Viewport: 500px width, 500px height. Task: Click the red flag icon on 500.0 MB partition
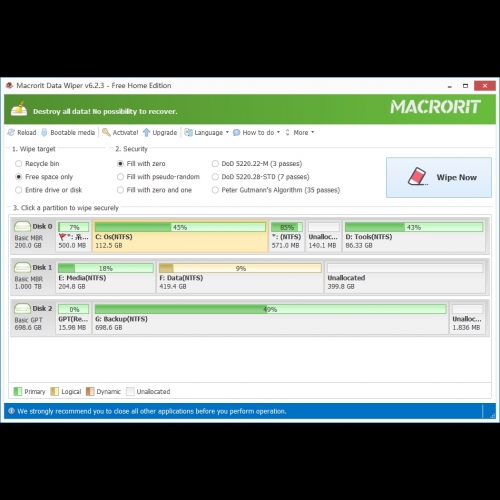pos(62,237)
